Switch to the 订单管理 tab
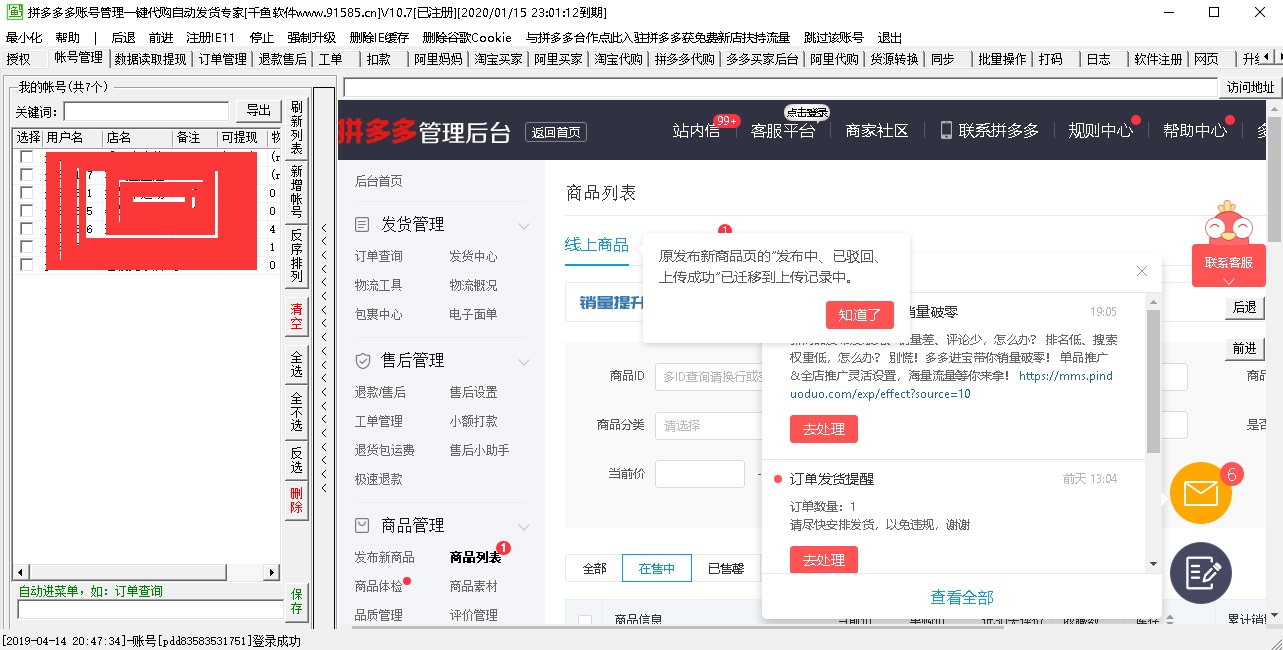Screen dimensions: 1283x650 click(222, 59)
